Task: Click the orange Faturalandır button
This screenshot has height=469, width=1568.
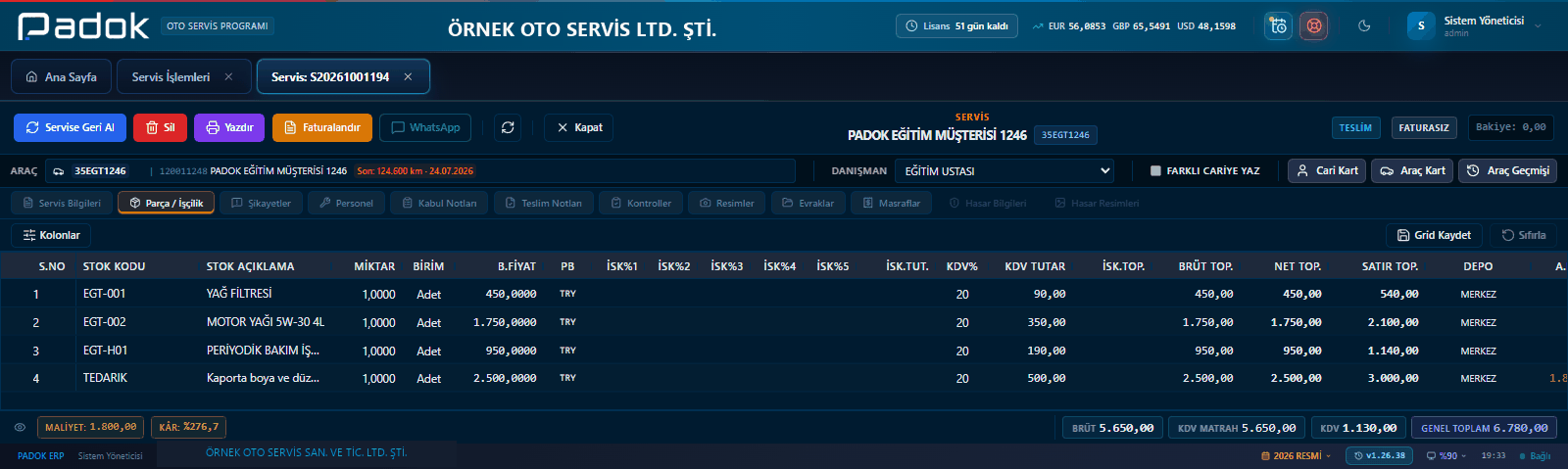Action: (x=322, y=127)
